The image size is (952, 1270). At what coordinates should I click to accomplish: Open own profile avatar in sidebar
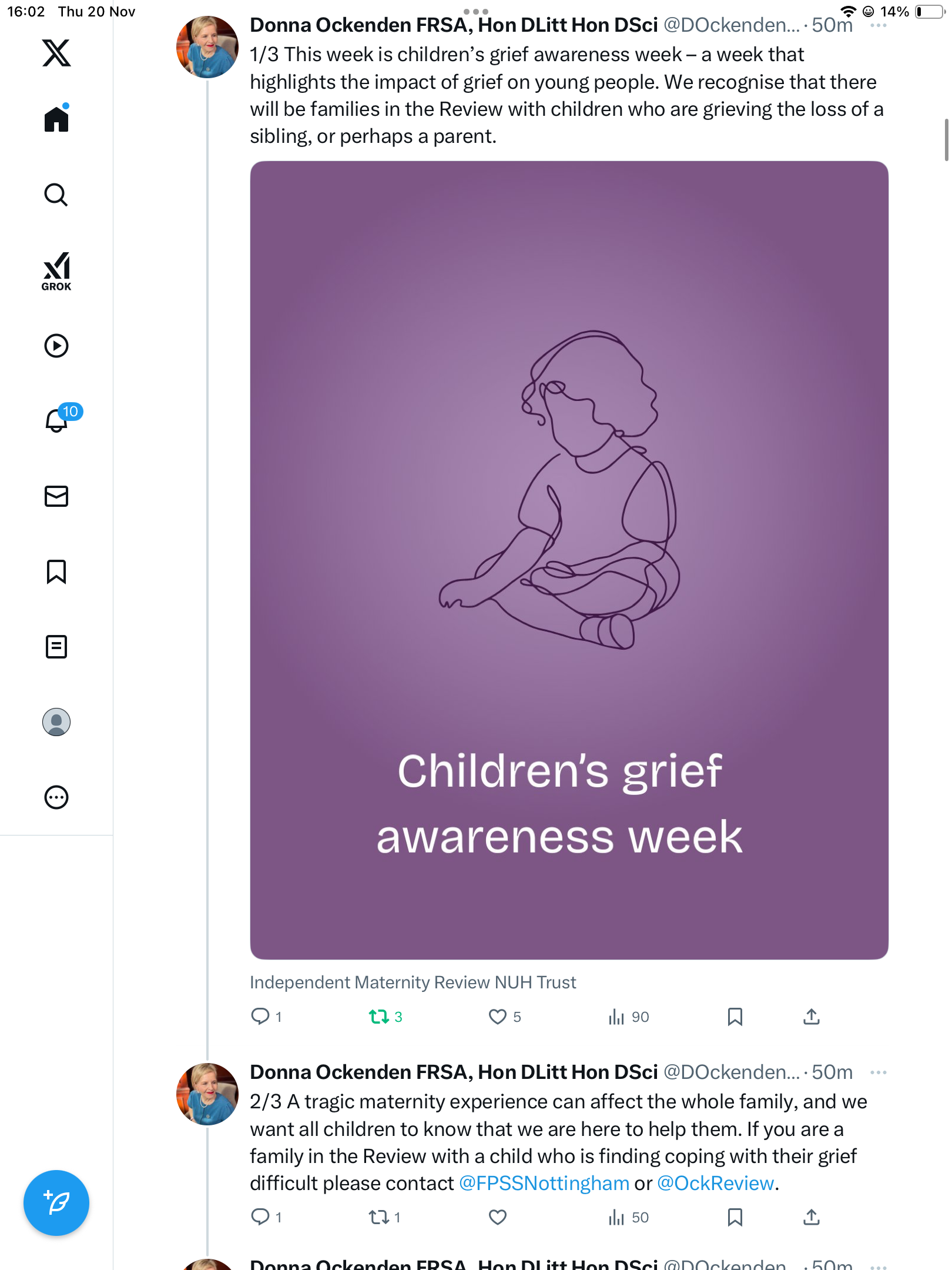point(56,722)
